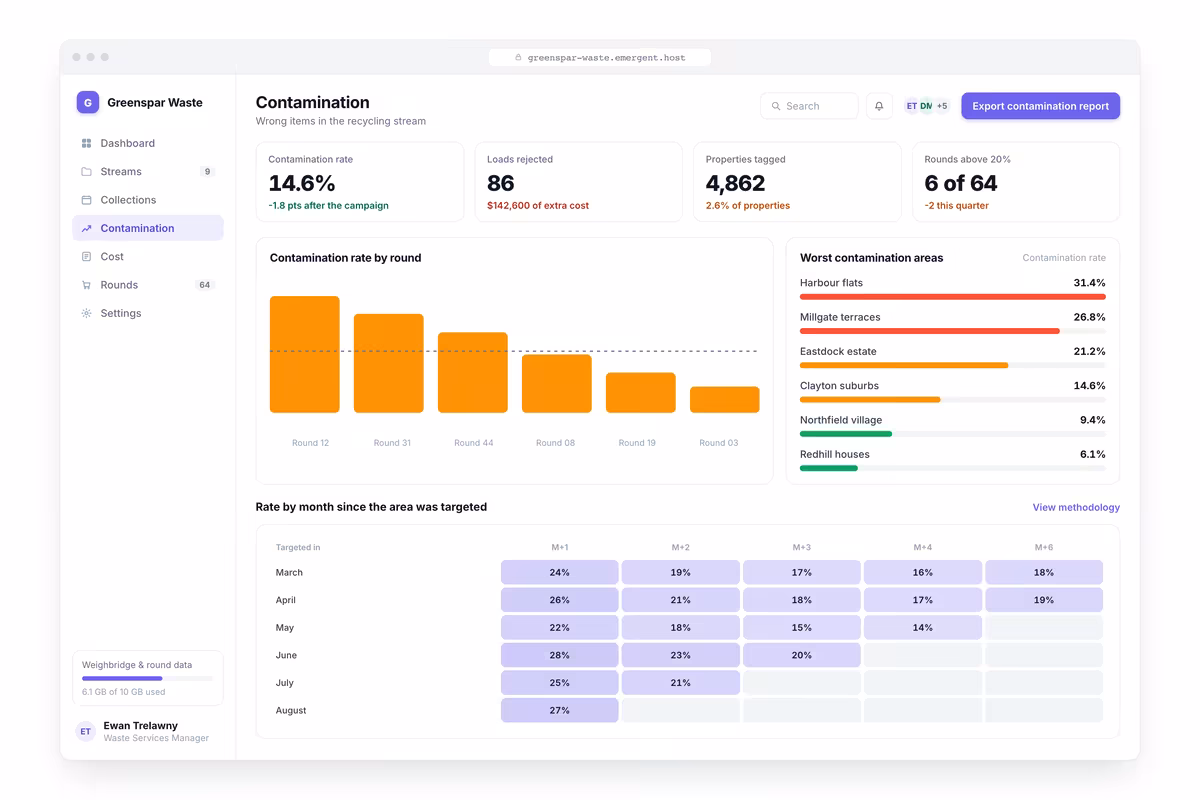Click the "6.1 GB of 10 GB used" text
The width and height of the screenshot is (1200, 800).
pyautogui.click(x=124, y=692)
